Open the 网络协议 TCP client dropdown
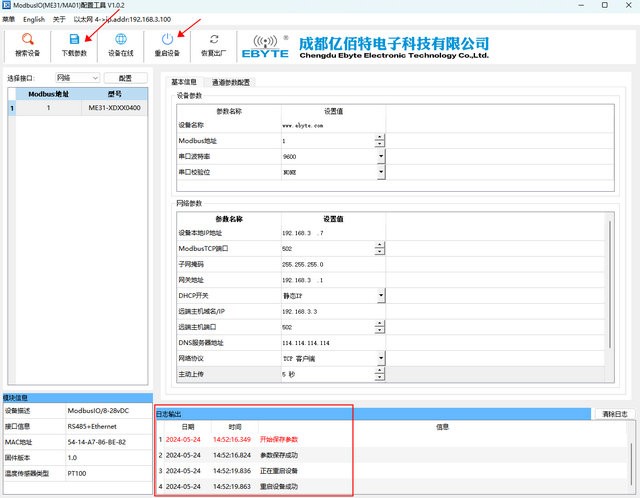 click(x=380, y=358)
